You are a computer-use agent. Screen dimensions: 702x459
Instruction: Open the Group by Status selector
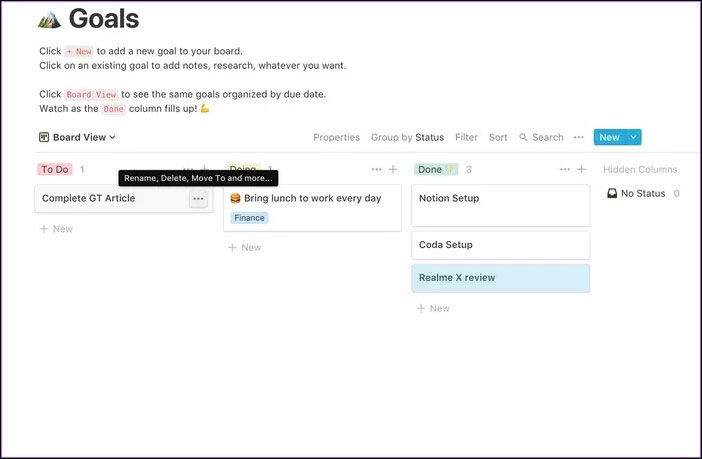[407, 138]
